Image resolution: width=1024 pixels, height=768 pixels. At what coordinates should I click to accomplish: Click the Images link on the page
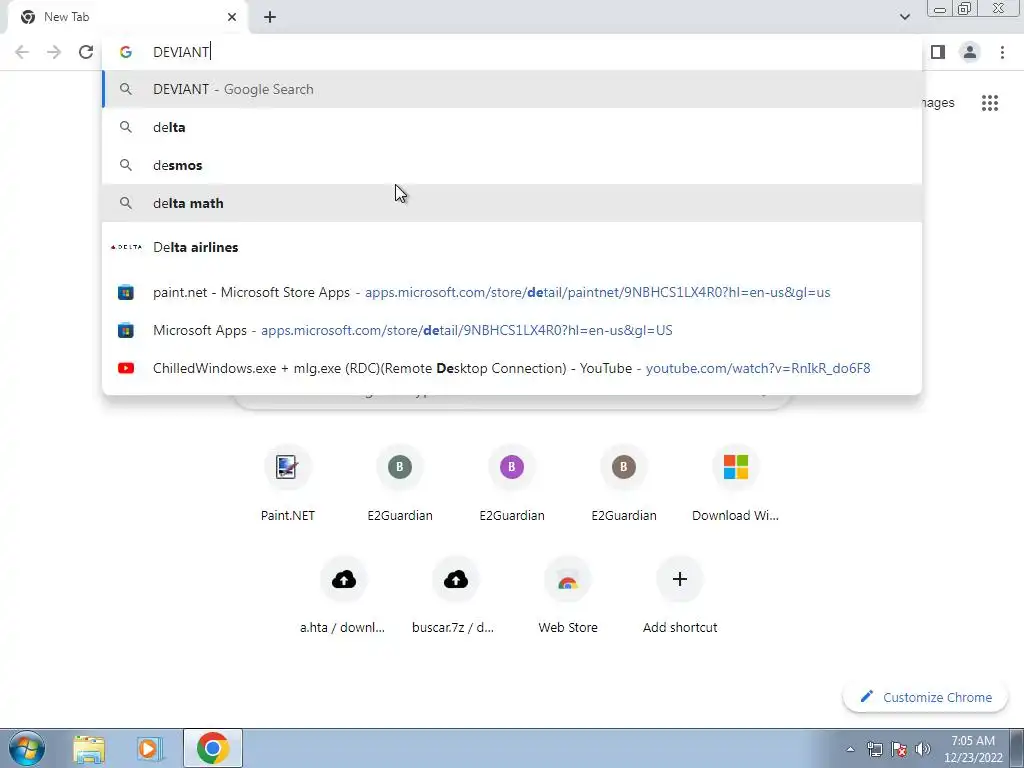[937, 103]
